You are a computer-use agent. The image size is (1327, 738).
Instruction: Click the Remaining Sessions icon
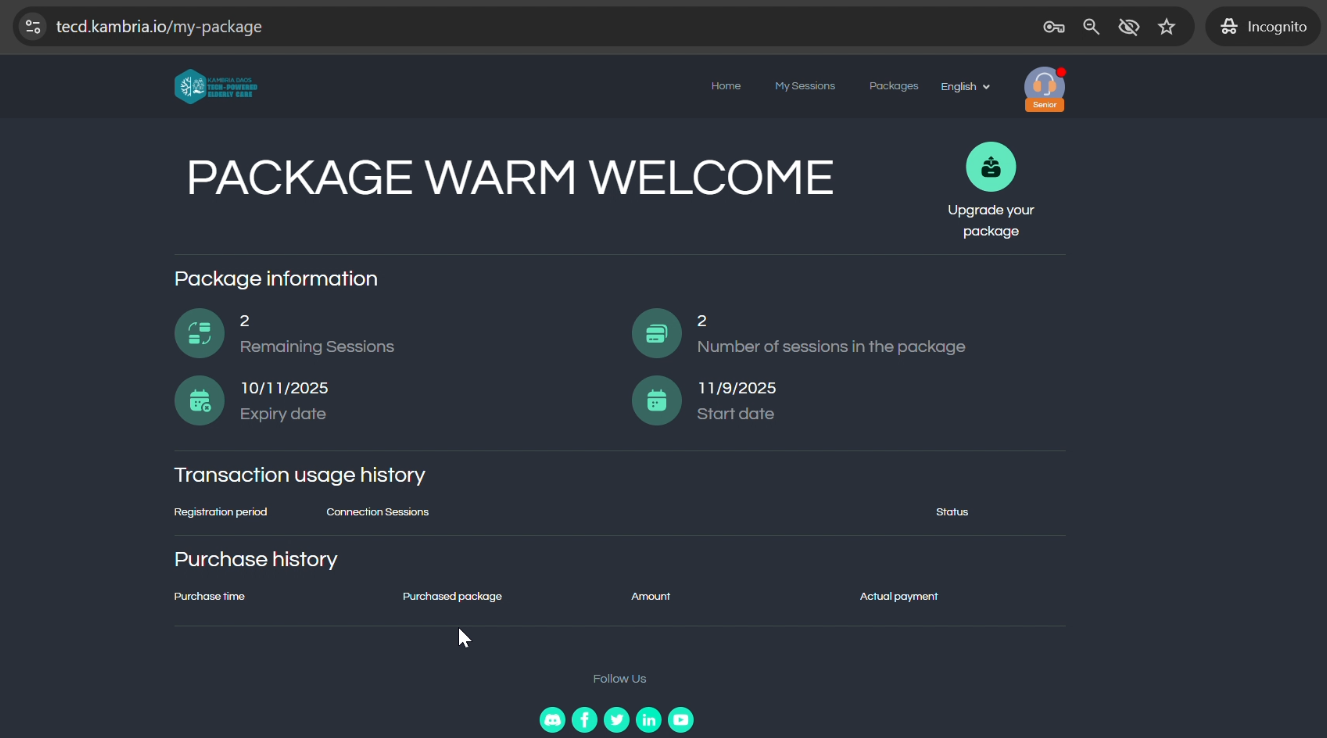[200, 333]
